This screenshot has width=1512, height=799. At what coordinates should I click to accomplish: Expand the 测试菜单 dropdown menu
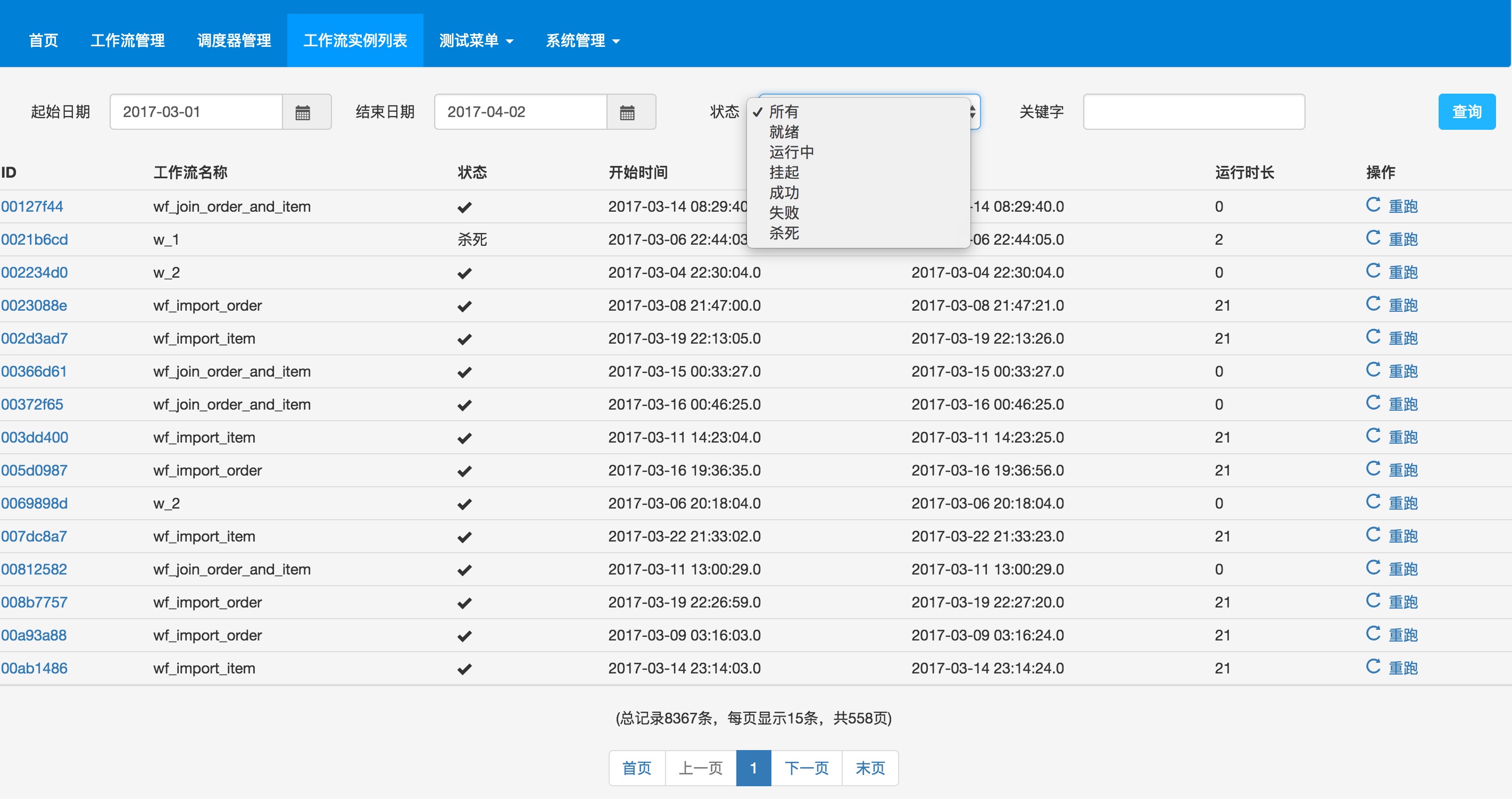[476, 40]
